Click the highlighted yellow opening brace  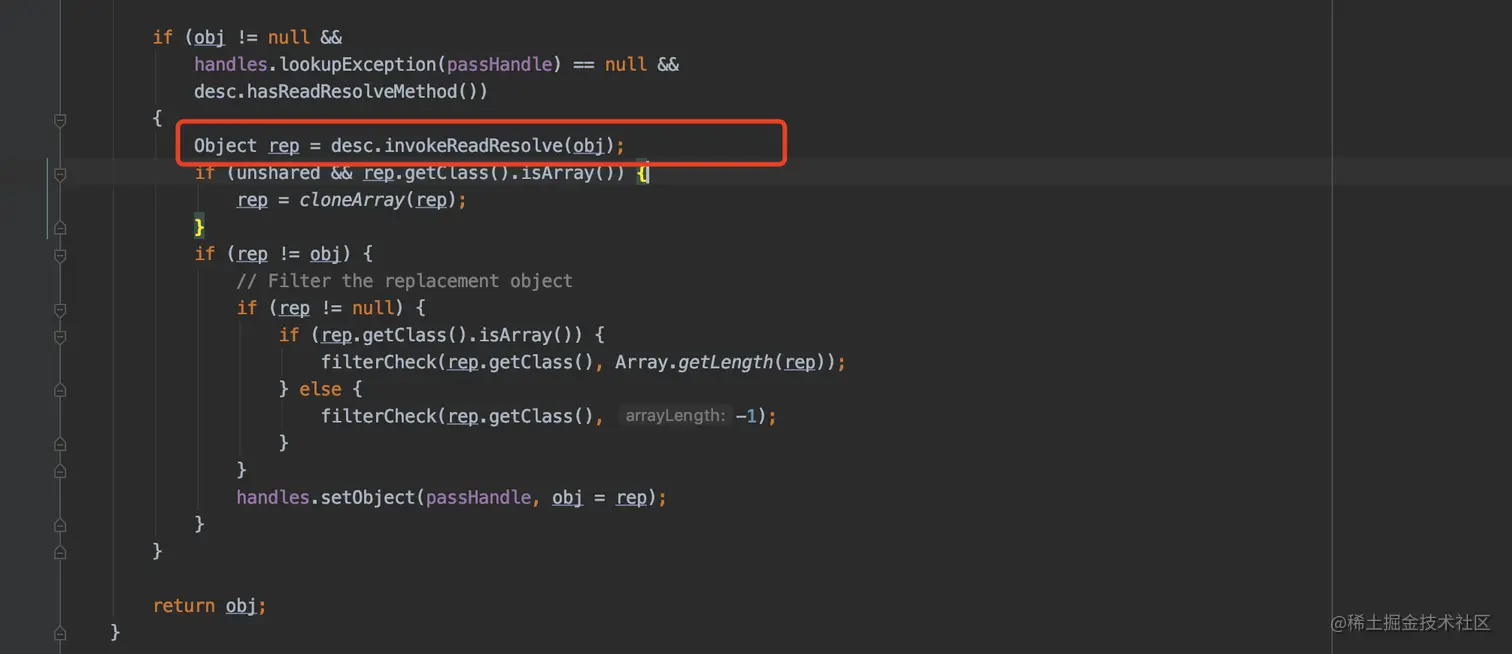coord(643,173)
